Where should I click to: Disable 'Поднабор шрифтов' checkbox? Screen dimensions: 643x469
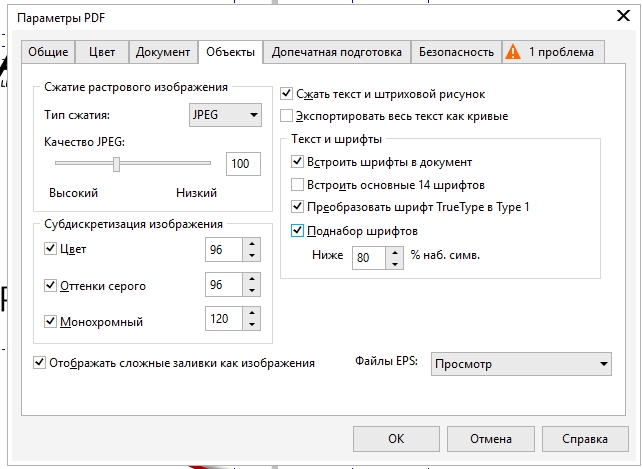coord(297,230)
